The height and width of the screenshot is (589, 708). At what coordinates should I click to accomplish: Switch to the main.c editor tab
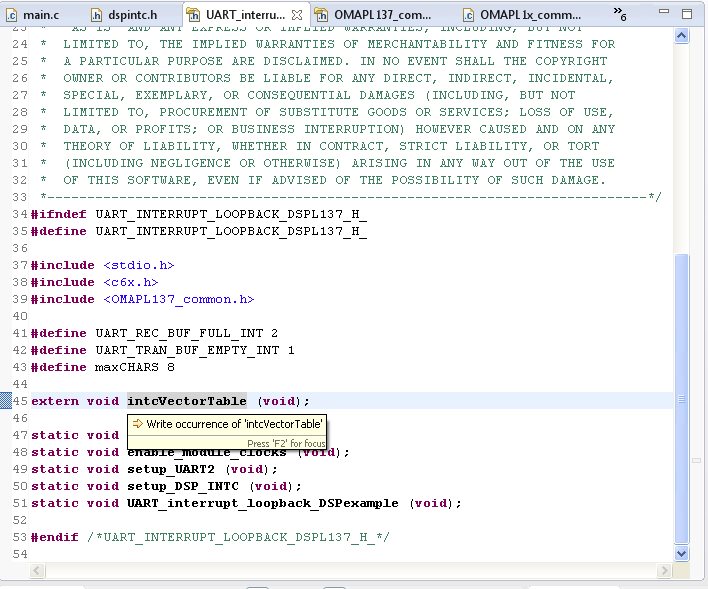point(33,15)
